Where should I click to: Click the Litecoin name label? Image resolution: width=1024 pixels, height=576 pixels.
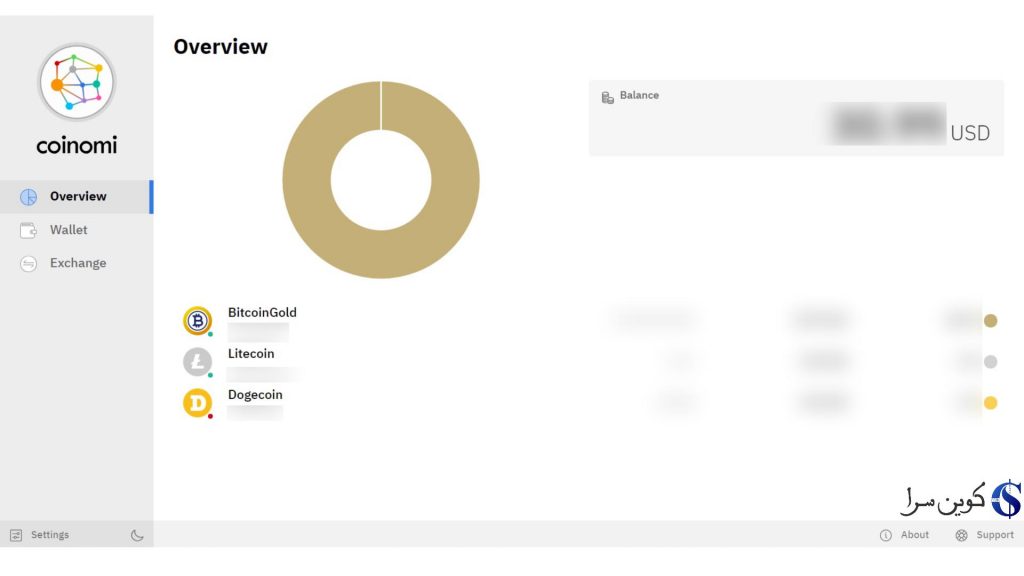click(x=251, y=354)
